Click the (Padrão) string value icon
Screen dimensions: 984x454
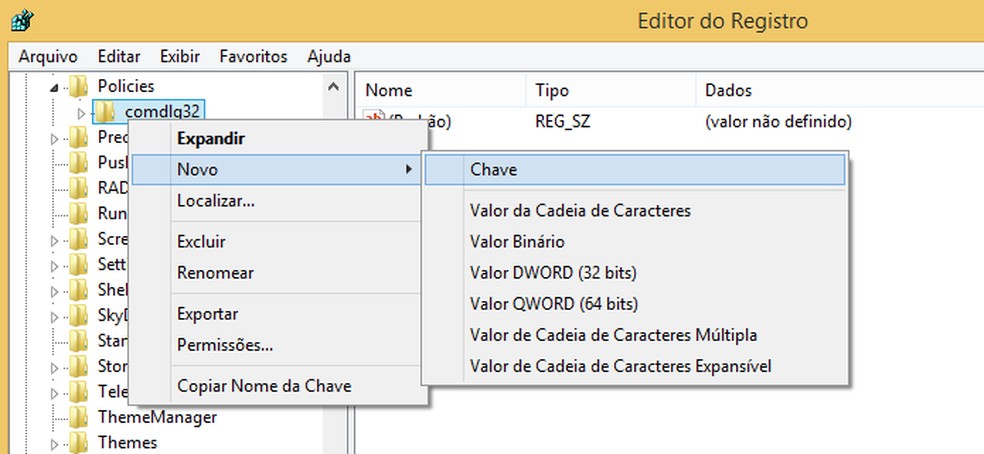(x=374, y=122)
